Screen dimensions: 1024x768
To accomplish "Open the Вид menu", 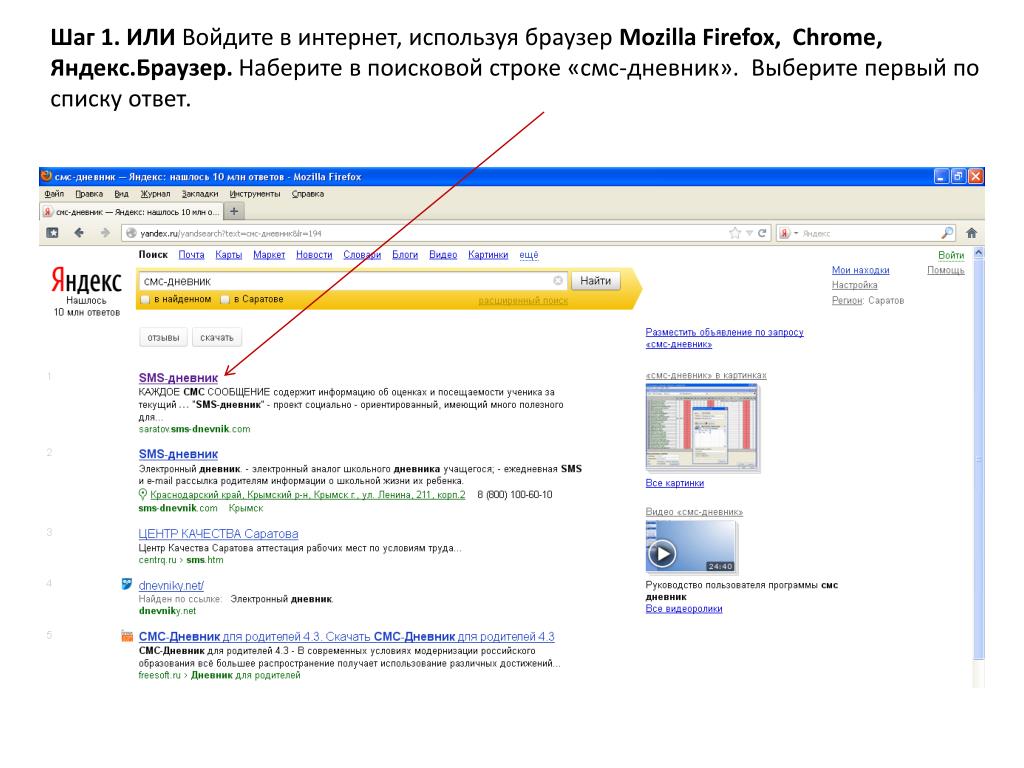I will [121, 194].
